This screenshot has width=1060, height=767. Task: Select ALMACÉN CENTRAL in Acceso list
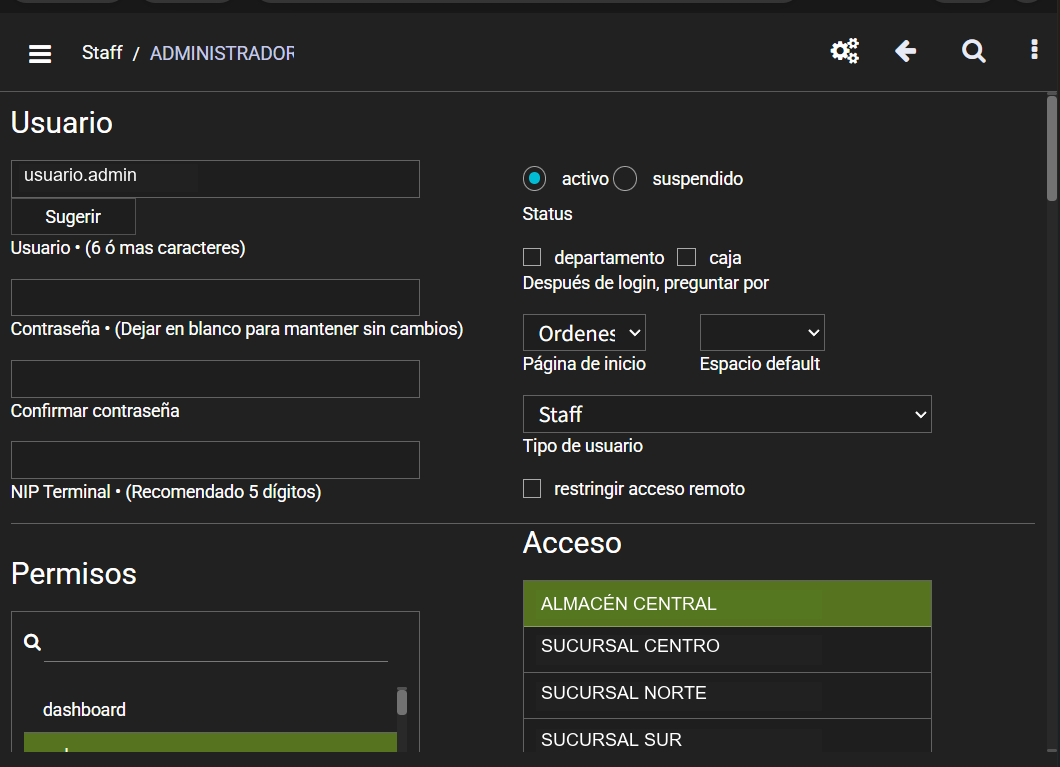(x=727, y=603)
